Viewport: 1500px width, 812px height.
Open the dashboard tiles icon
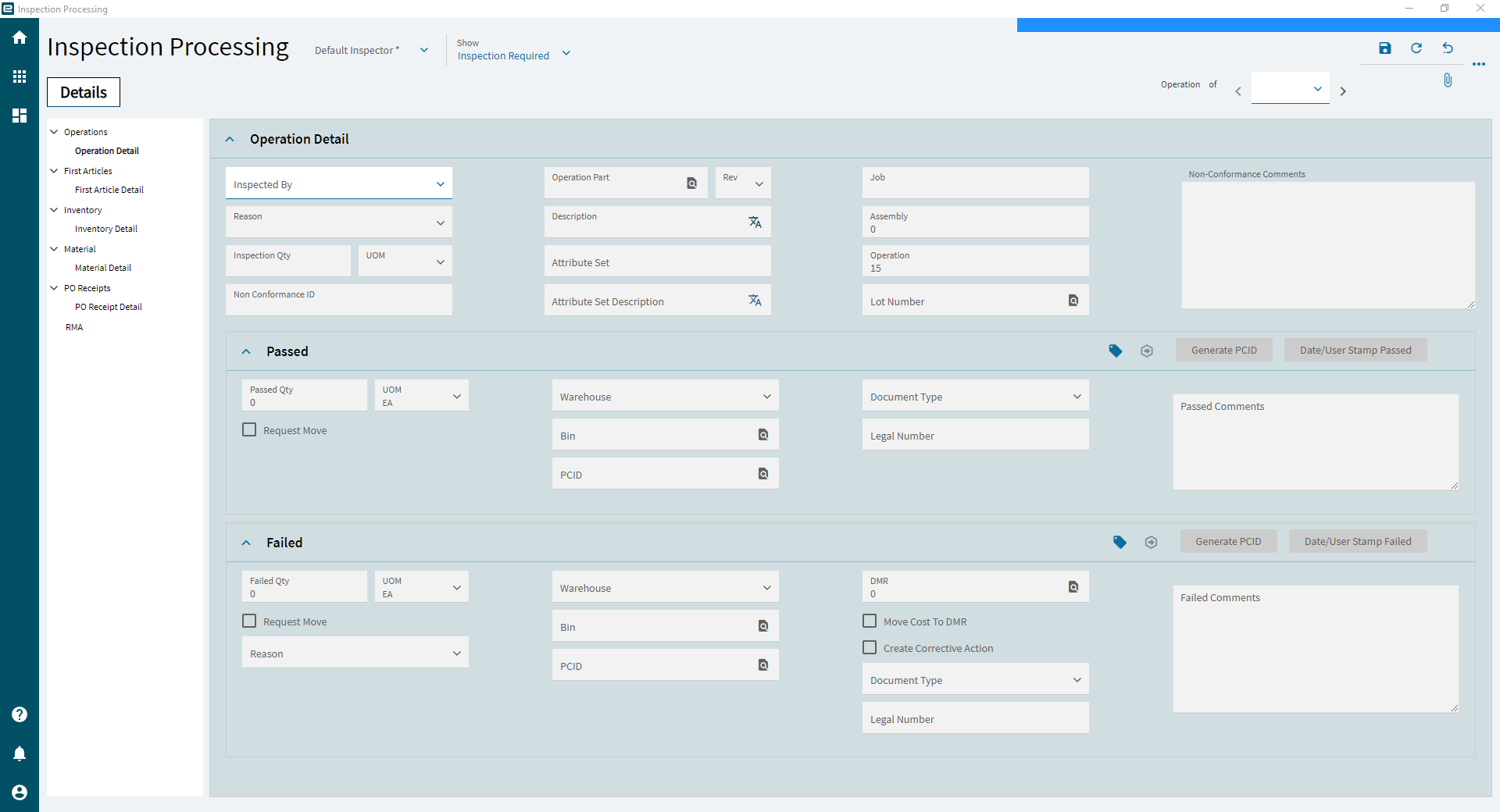point(20,116)
